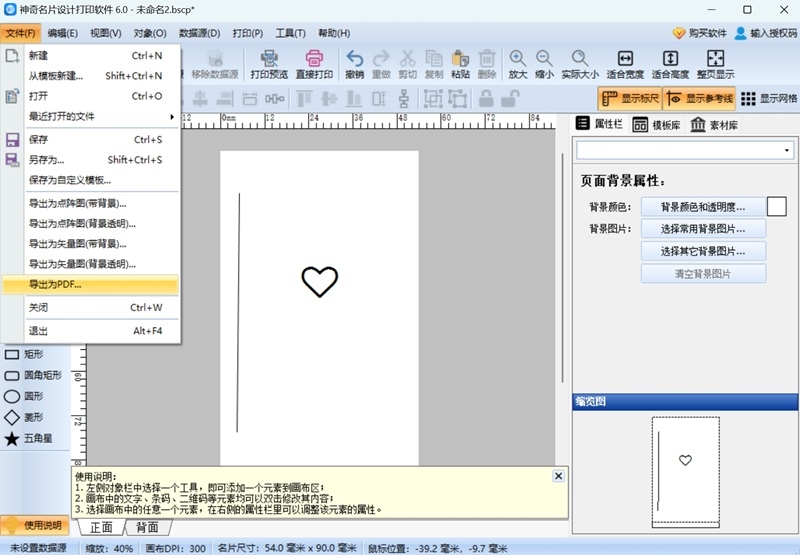Image resolution: width=800 pixels, height=555 pixels.
Task: Choose Export as PDF (导出为PDF)
Action: tap(91, 285)
